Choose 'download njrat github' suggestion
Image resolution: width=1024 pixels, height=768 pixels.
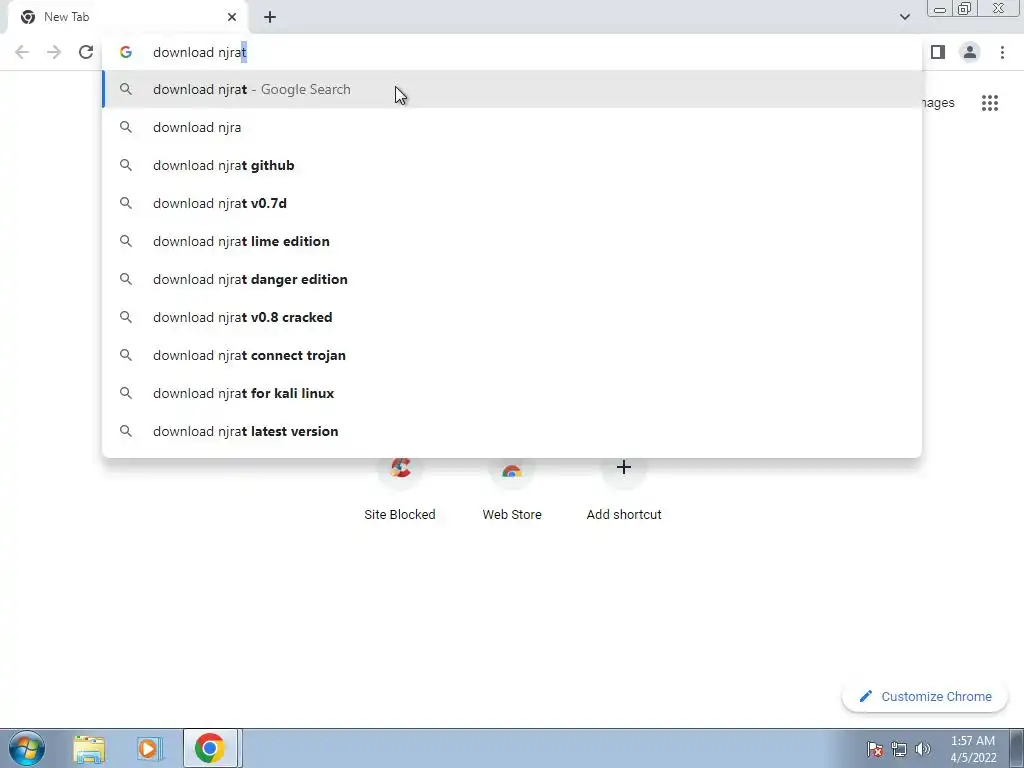[x=512, y=165]
